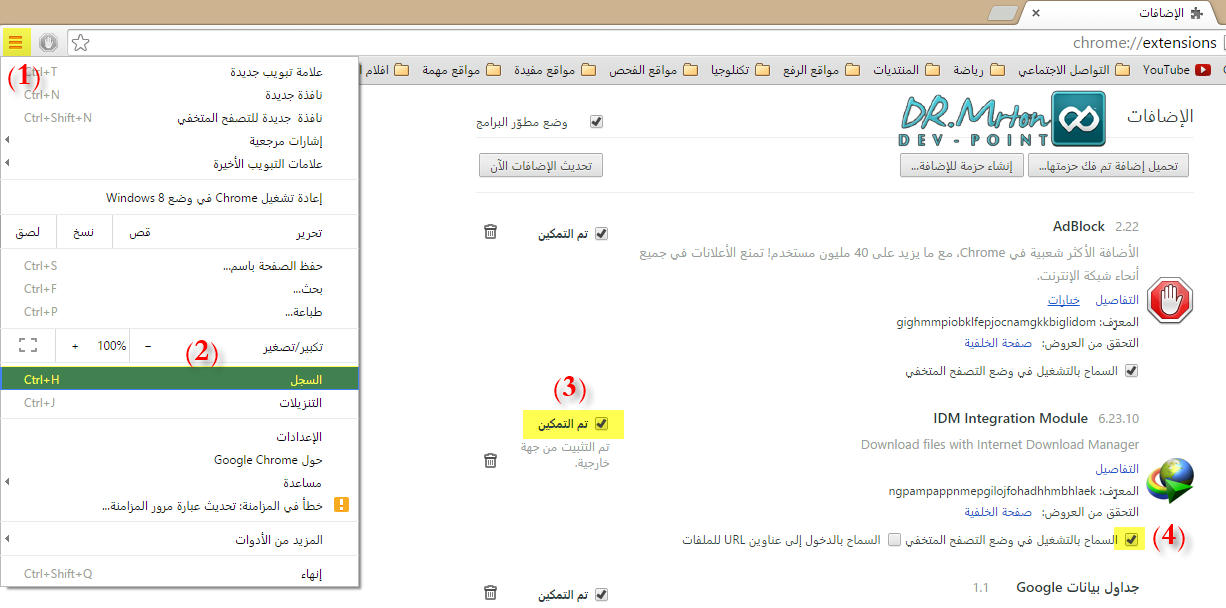Expand the إشارات مرجعية (Bookmarks) submenu arrow
This screenshot has width=1226, height=608.
pyautogui.click(x=7, y=141)
